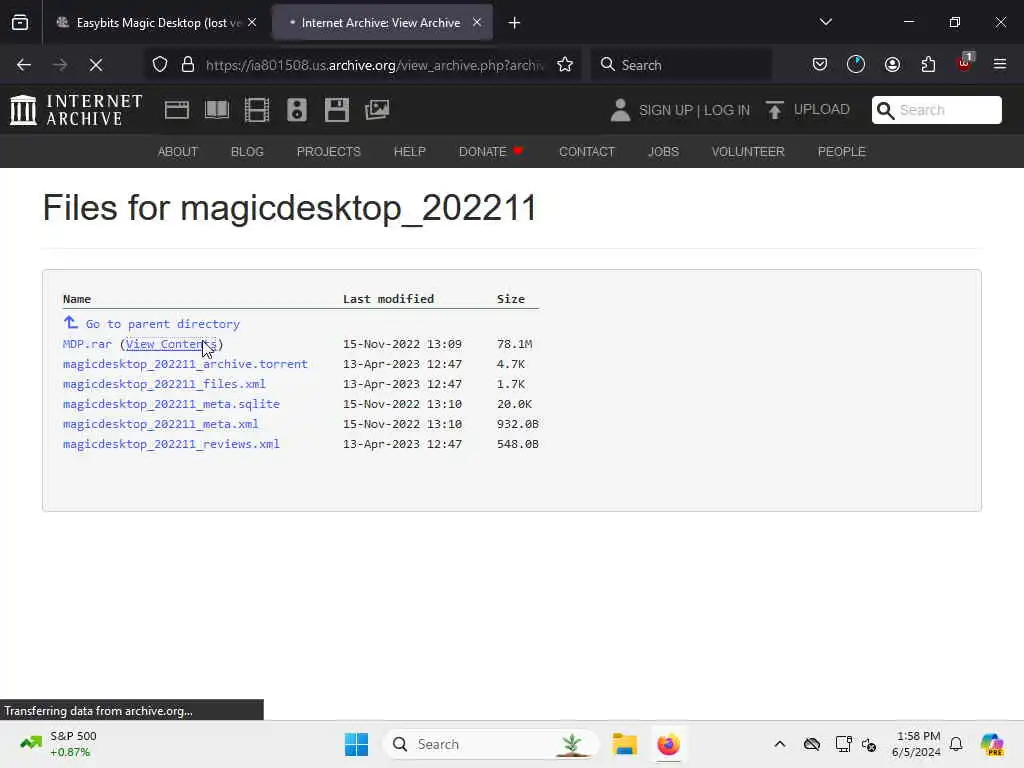Open magicdesktop_202211_reviews.xml
Viewport: 1024px width, 768px height.
[171, 444]
